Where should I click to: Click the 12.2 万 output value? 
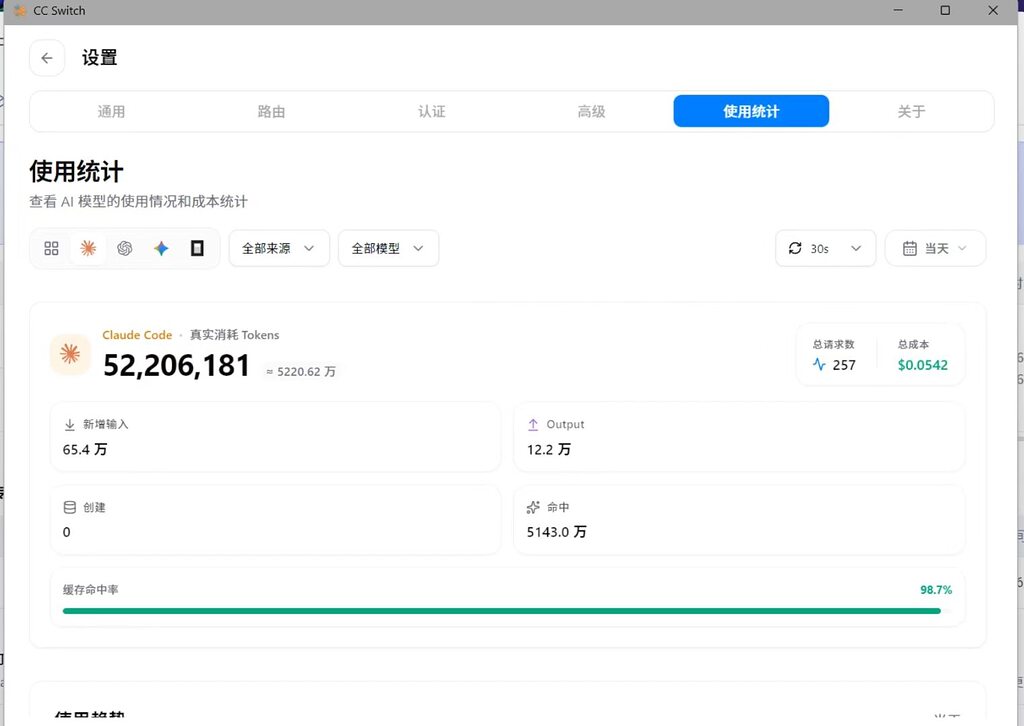pos(549,449)
